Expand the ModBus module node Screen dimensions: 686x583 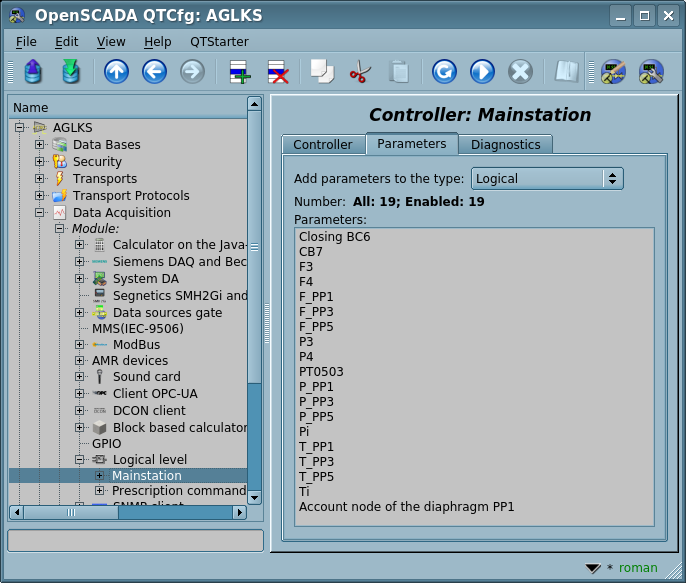pyautogui.click(x=80, y=345)
